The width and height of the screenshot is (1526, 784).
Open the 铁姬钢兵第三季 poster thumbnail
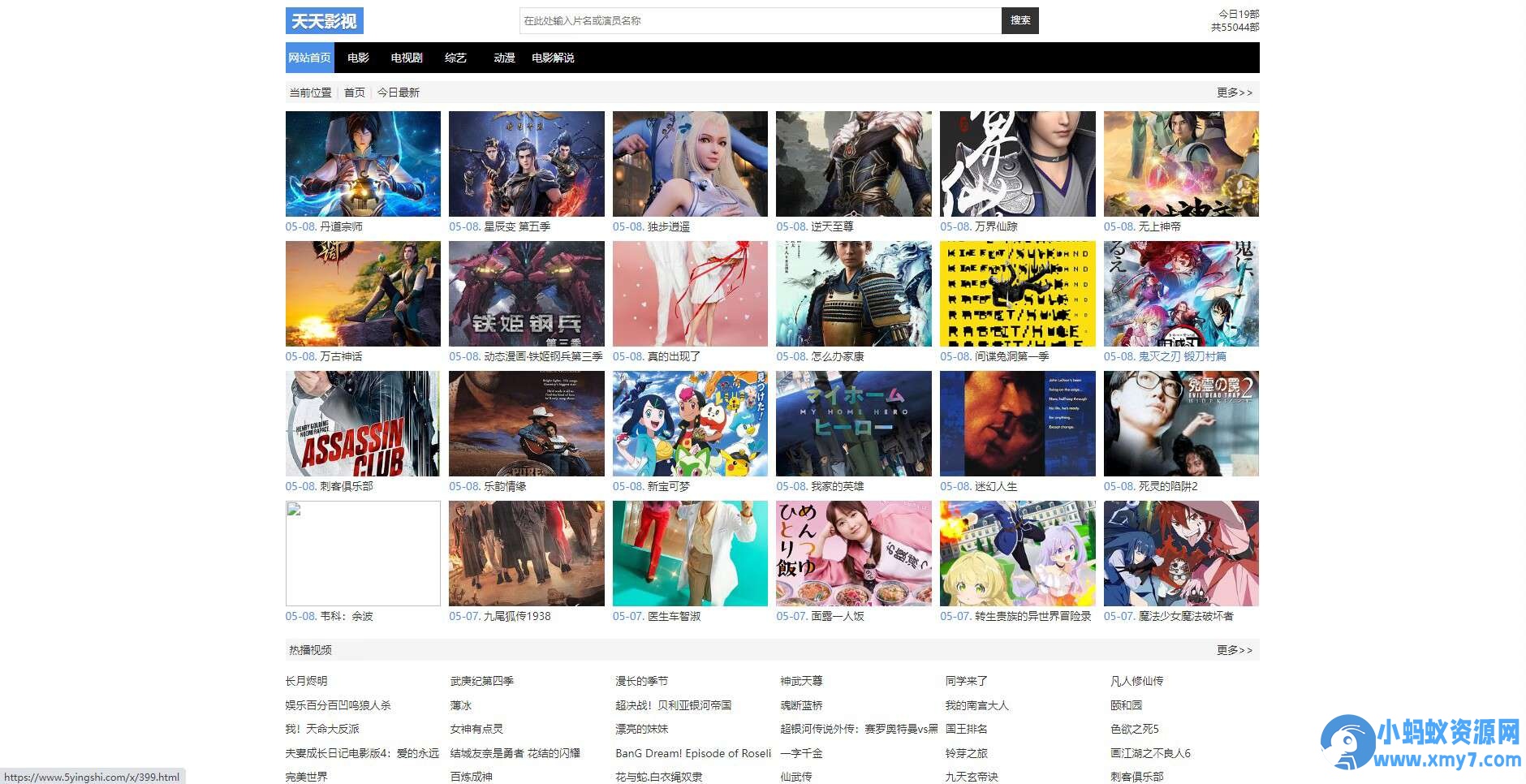click(527, 294)
